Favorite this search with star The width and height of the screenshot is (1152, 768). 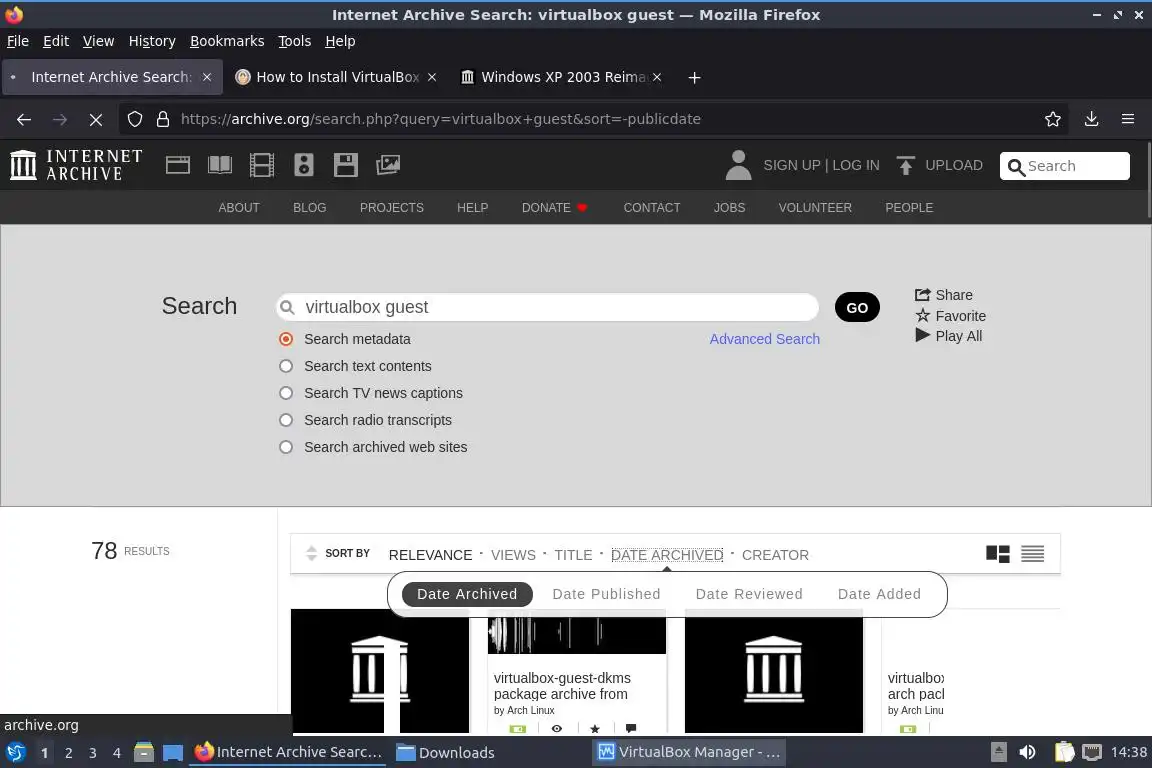pos(951,315)
